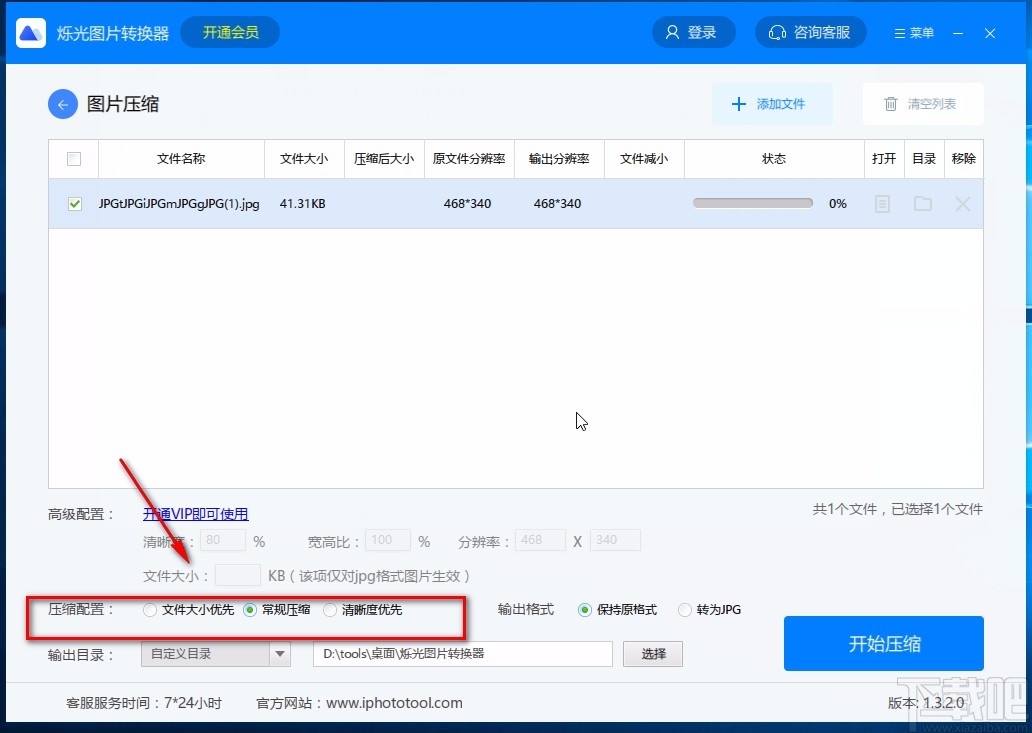Select the 文件大小优先 compression option
Image resolution: width=1032 pixels, height=733 pixels.
[x=150, y=610]
